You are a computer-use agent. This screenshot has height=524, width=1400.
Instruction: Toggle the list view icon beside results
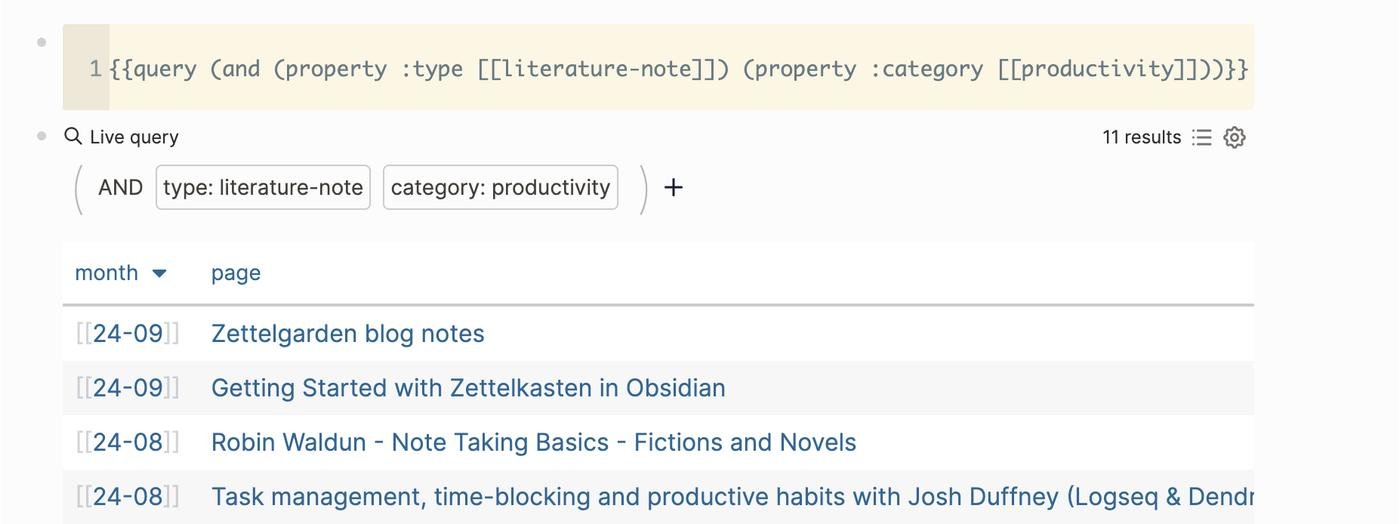[x=1202, y=138]
